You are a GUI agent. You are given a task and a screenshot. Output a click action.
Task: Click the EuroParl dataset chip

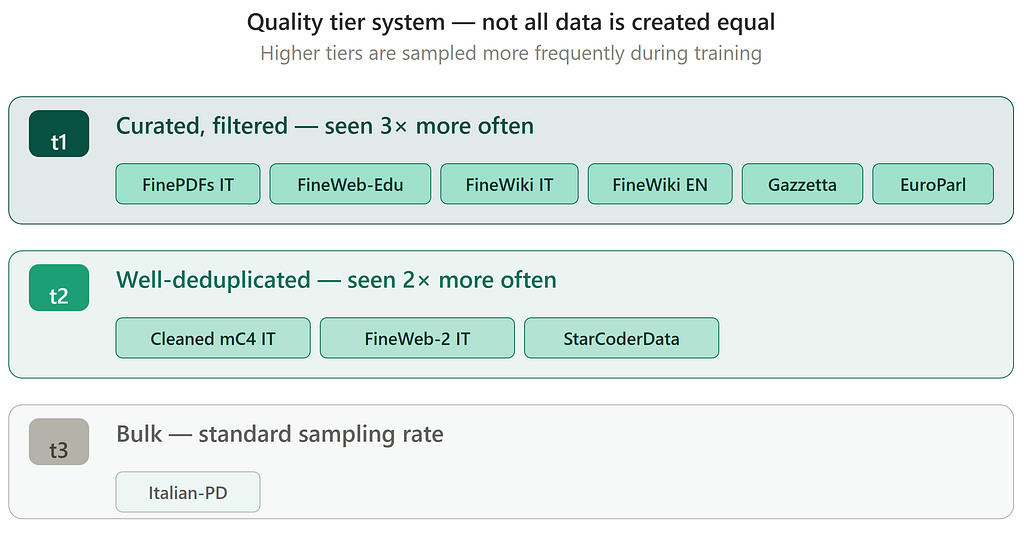[933, 184]
